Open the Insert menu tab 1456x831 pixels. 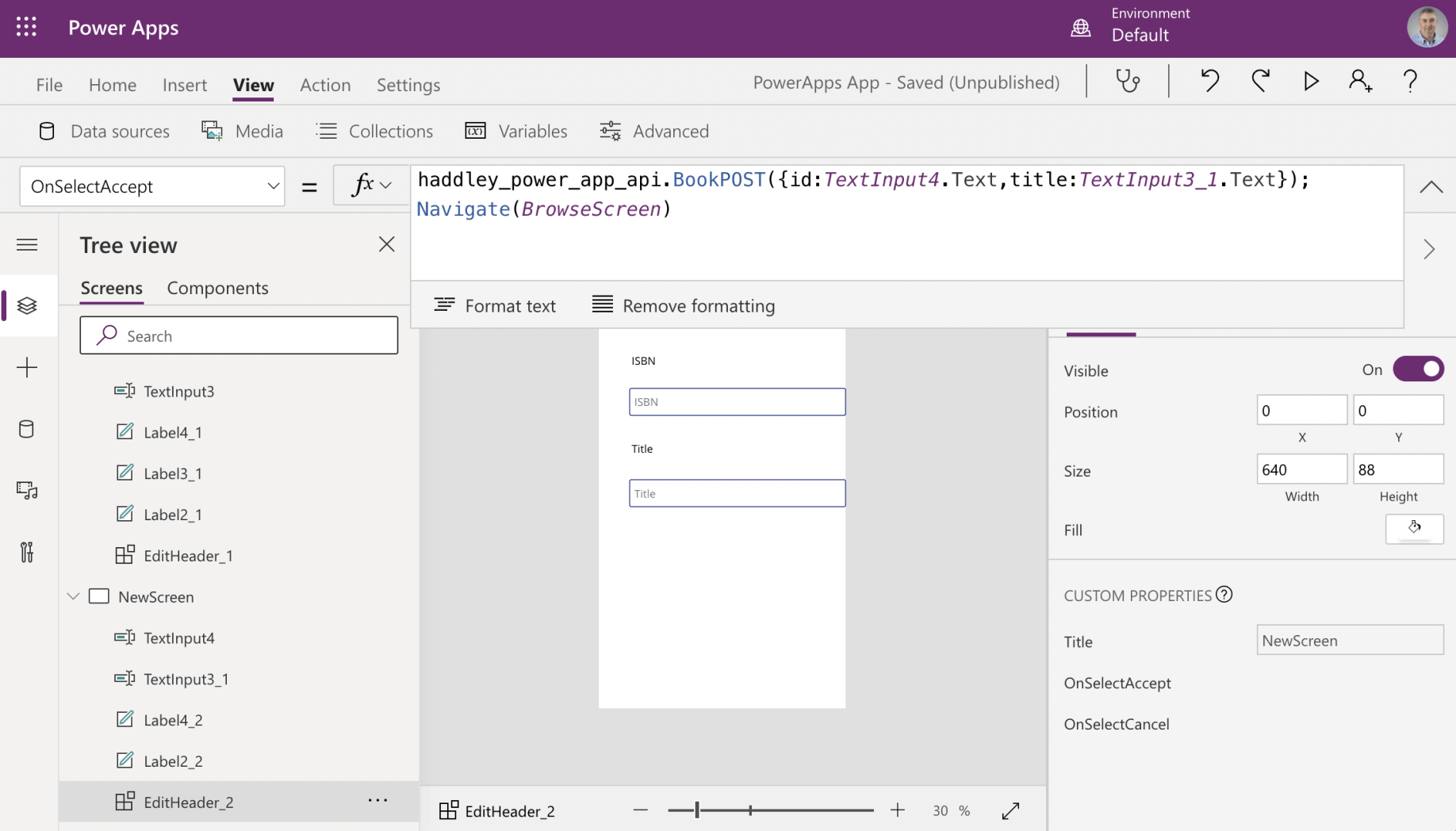[x=184, y=85]
